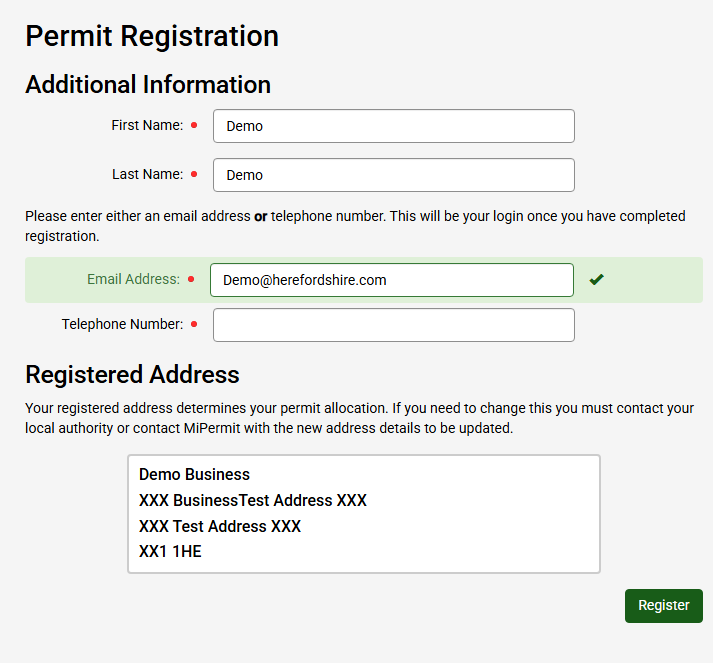Click the red required dot beside Email Address
713x663 pixels.
pyautogui.click(x=191, y=280)
